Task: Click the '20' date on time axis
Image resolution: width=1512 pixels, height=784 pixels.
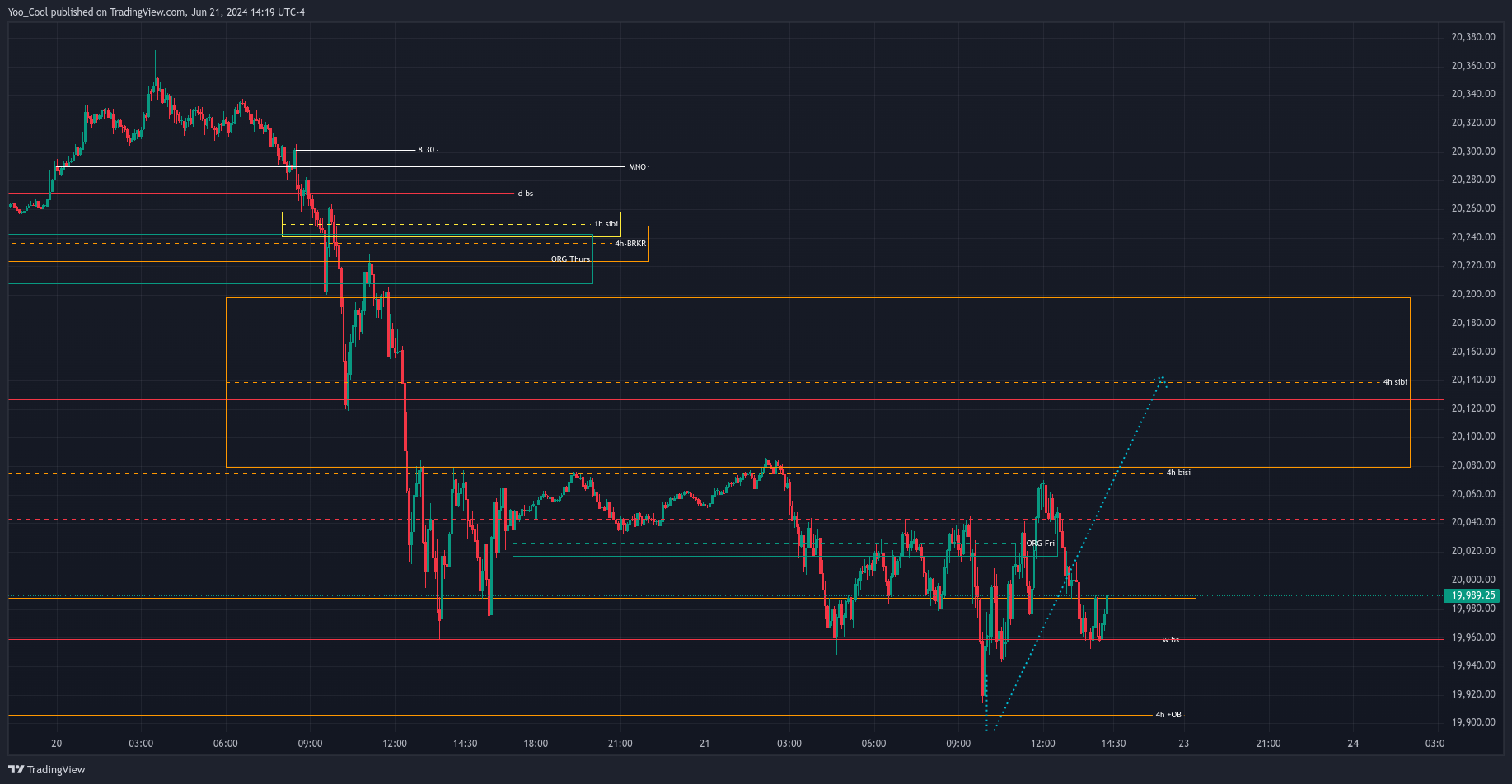Action: click(56, 744)
